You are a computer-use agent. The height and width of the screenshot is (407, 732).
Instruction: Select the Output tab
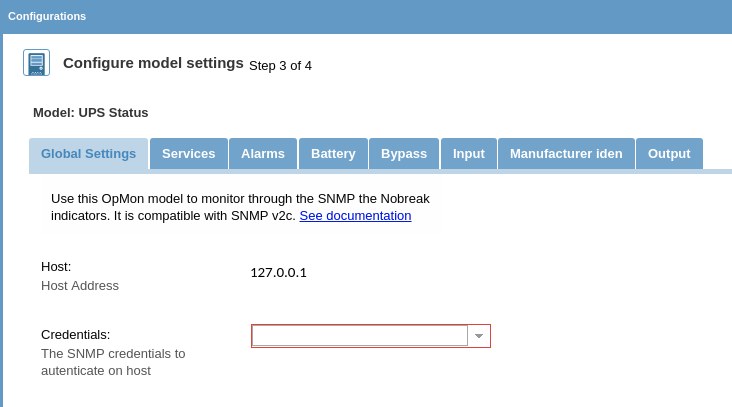coord(669,154)
